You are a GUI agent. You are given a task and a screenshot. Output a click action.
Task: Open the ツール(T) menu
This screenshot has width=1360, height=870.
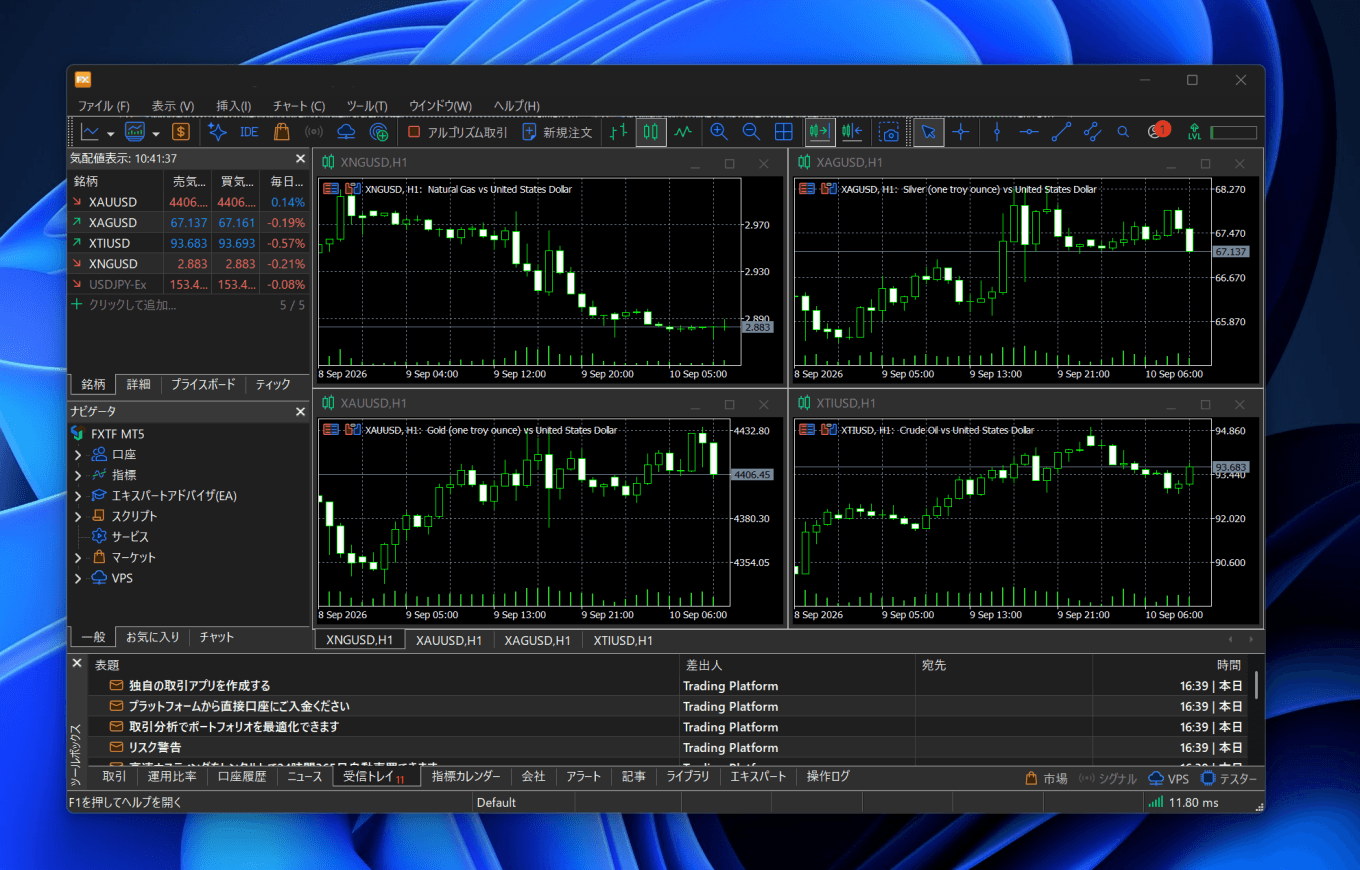[x=367, y=106]
